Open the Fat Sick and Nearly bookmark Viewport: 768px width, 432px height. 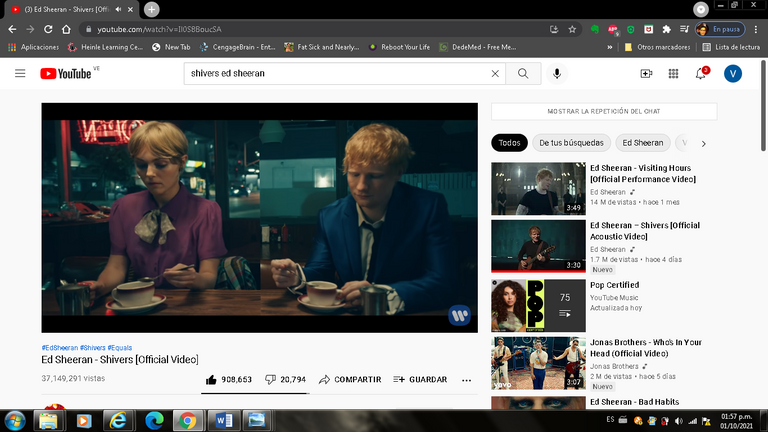pyautogui.click(x=322, y=48)
